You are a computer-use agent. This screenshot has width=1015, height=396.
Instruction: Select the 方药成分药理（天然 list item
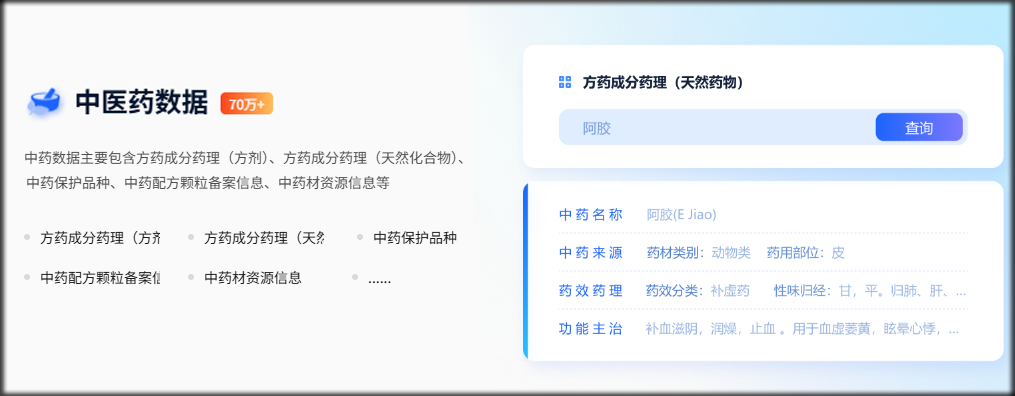264,238
